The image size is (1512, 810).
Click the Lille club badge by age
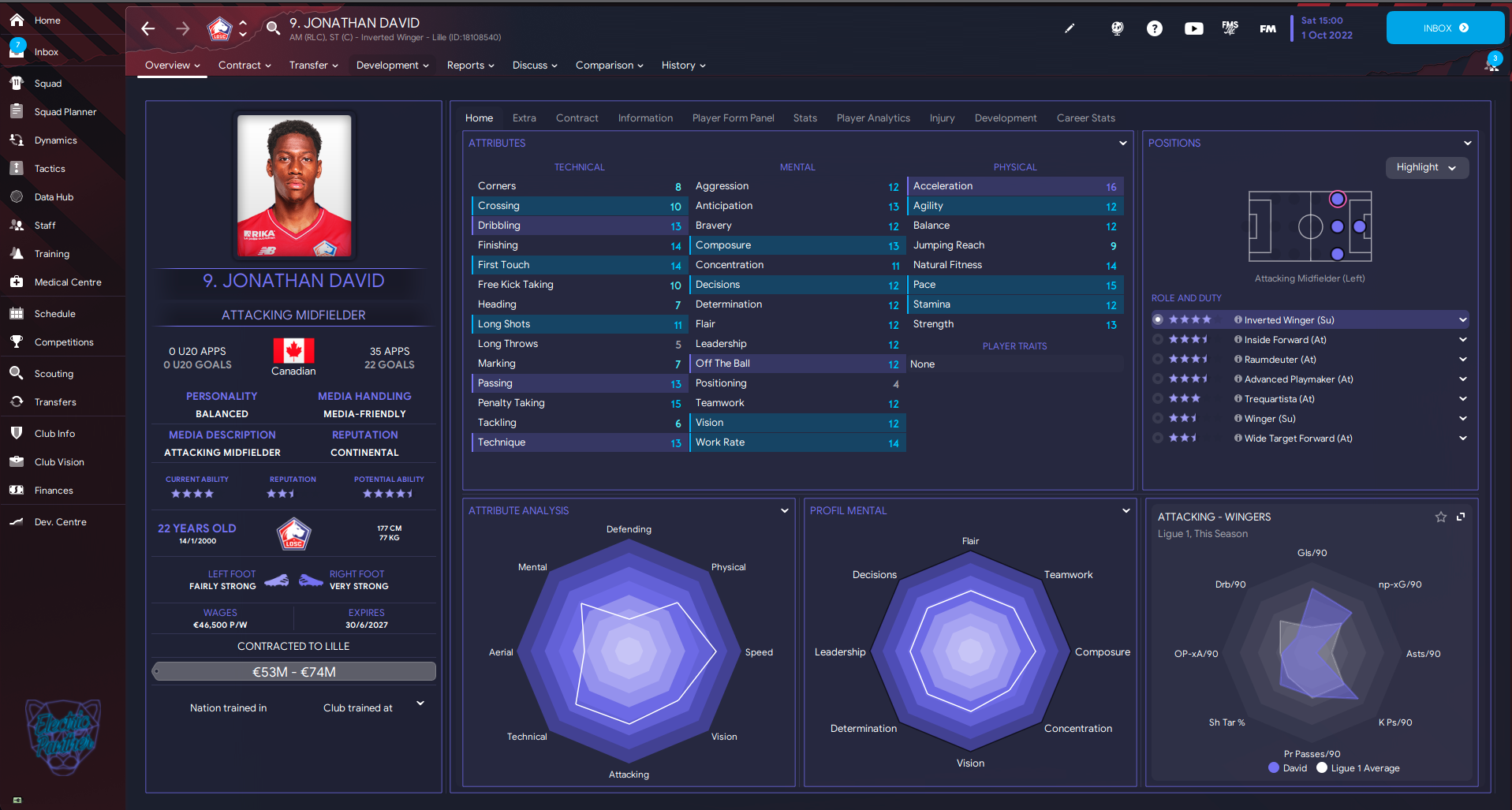[293, 534]
